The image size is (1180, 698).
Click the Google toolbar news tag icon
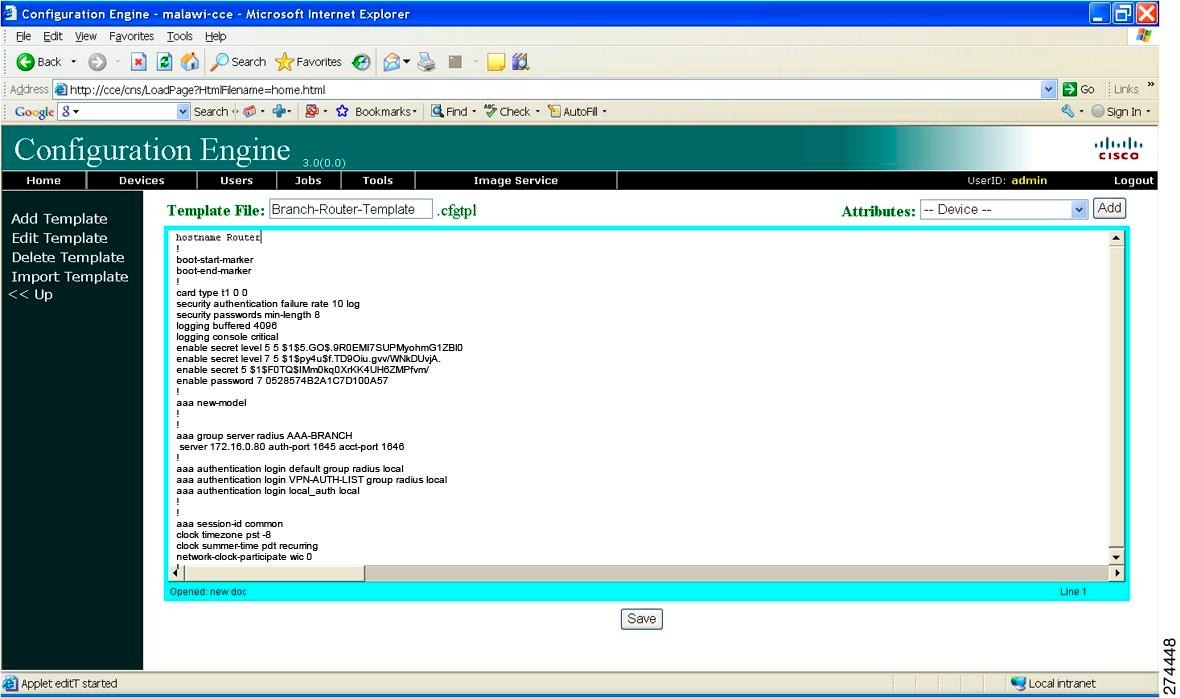click(x=249, y=111)
